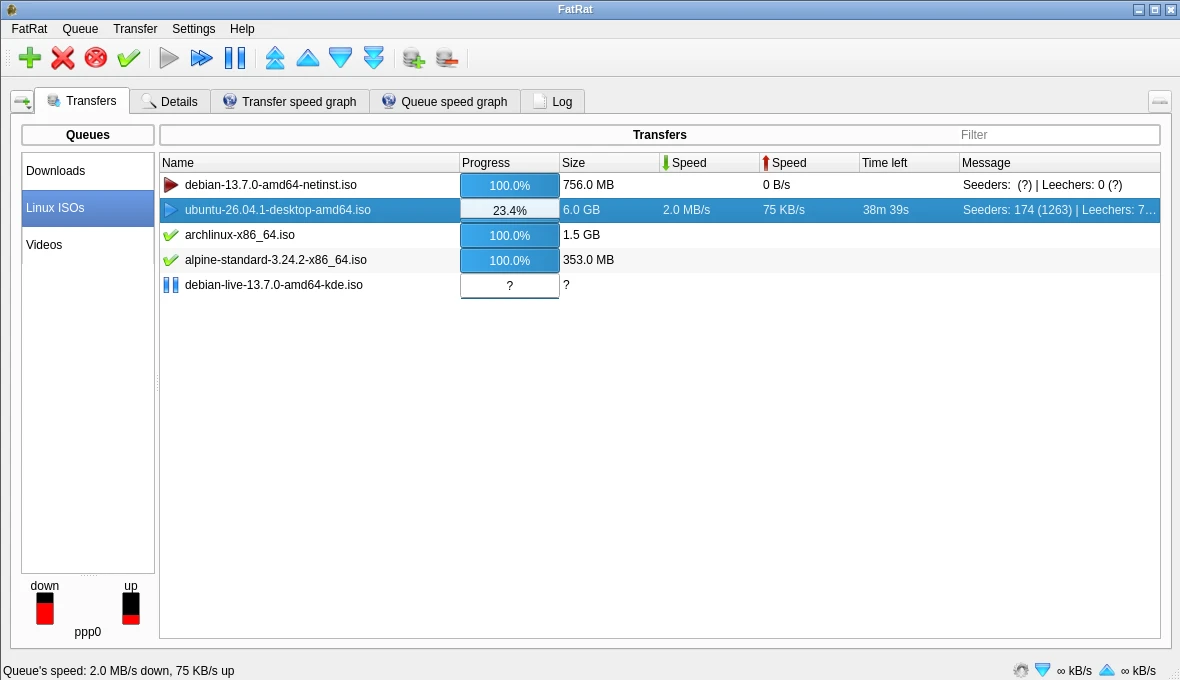Select alpine-standard-3.24.2-x86_64.iso transfer
Image resolution: width=1180 pixels, height=680 pixels.
pyautogui.click(x=660, y=260)
